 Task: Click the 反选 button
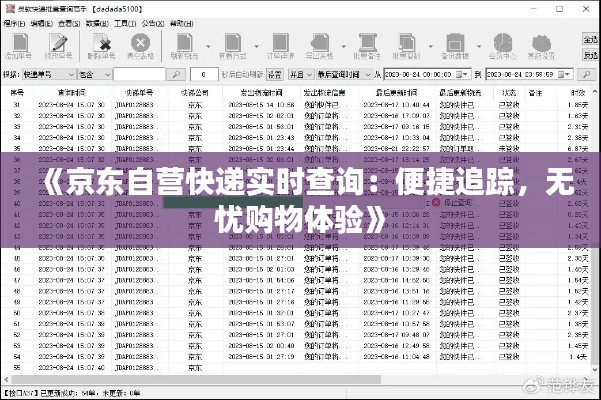(x=590, y=56)
